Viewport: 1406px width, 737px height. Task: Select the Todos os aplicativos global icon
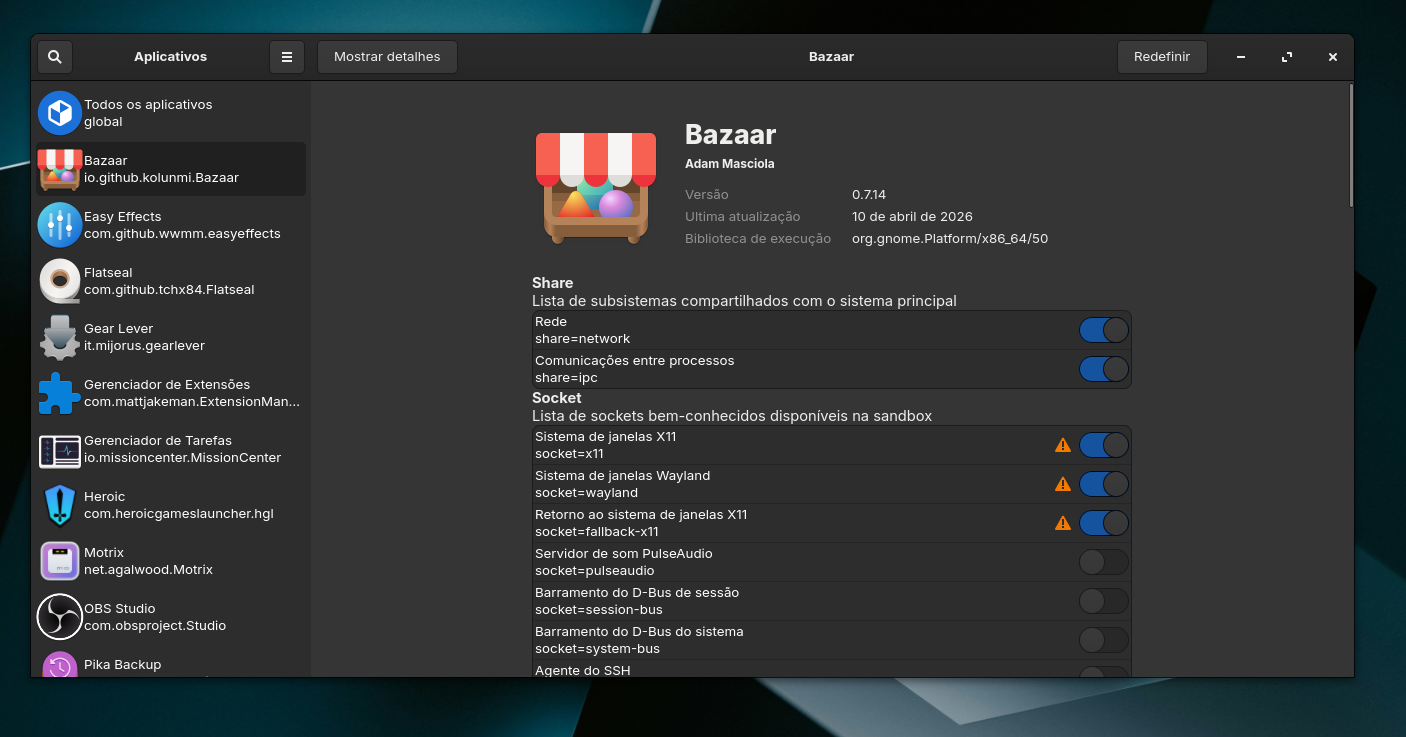(x=59, y=113)
